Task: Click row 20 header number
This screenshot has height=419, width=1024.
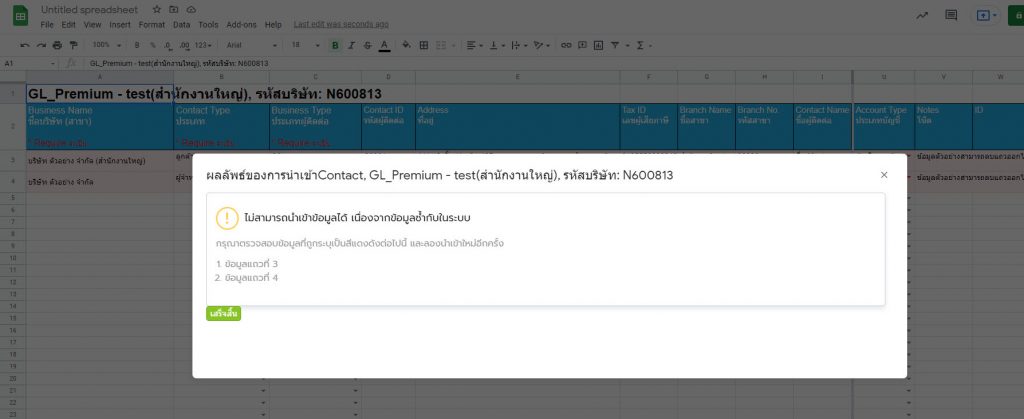Action: click(12, 378)
